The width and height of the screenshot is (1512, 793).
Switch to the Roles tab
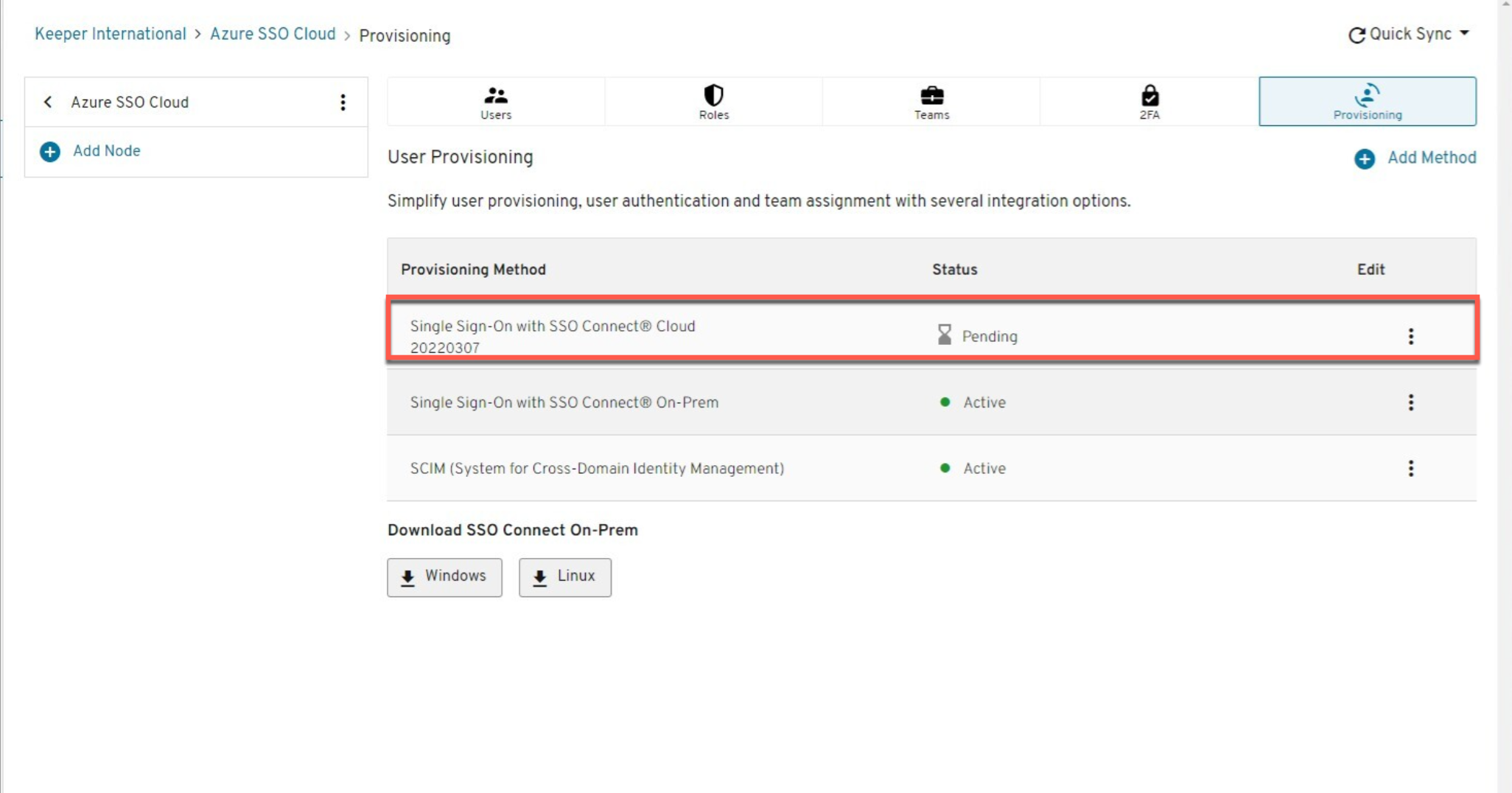713,102
